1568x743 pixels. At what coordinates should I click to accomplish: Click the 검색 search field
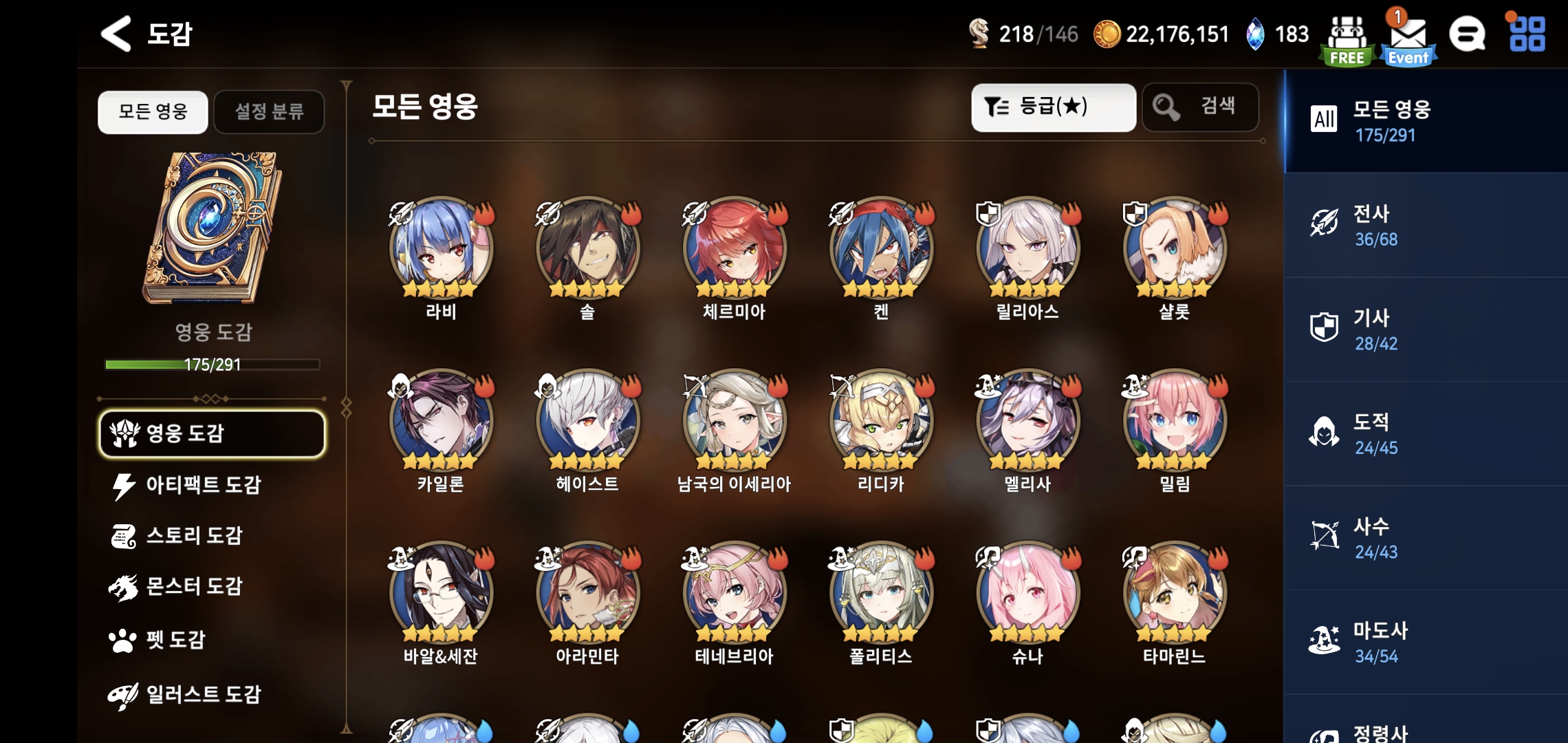tap(1201, 107)
